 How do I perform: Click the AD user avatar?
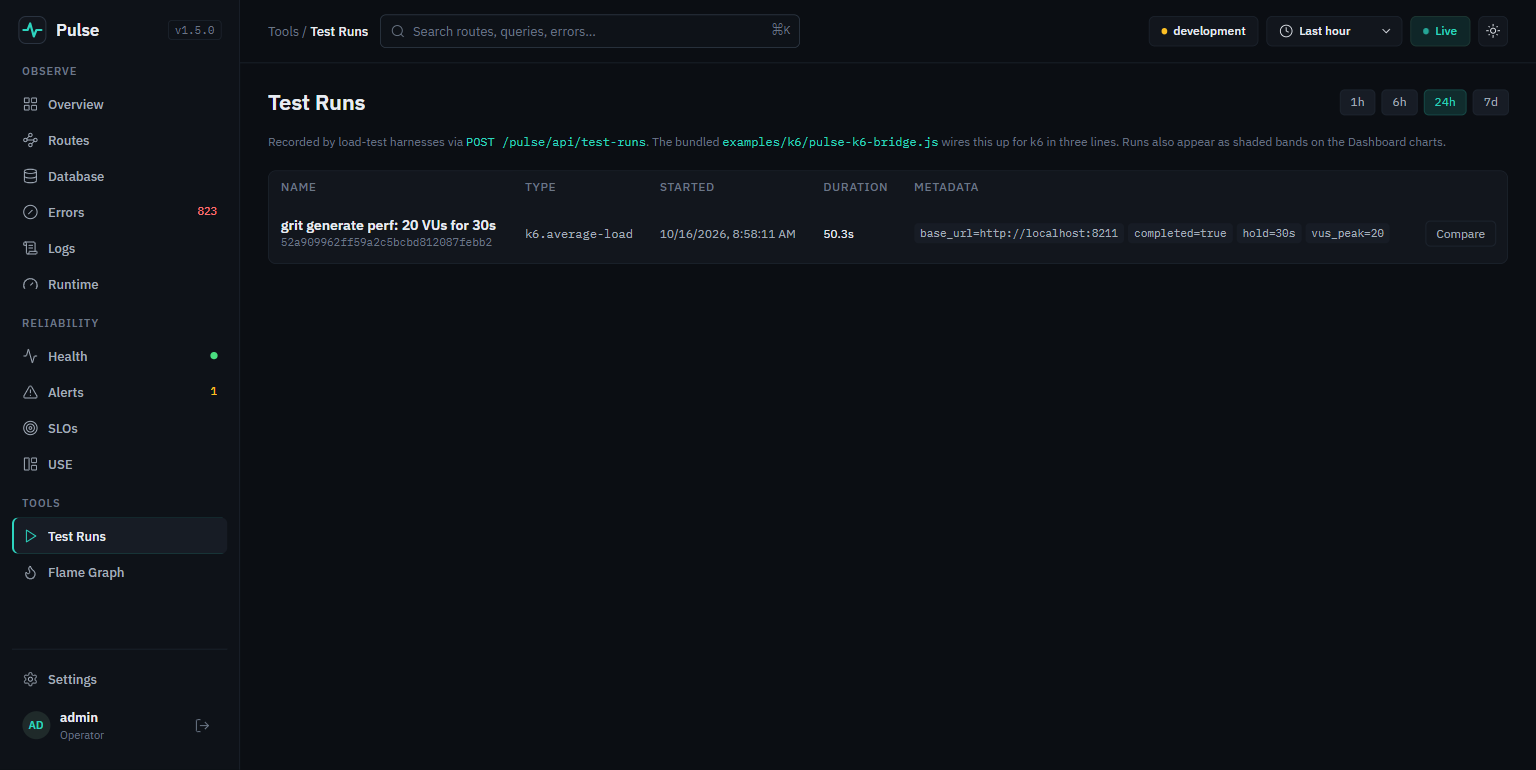(36, 725)
